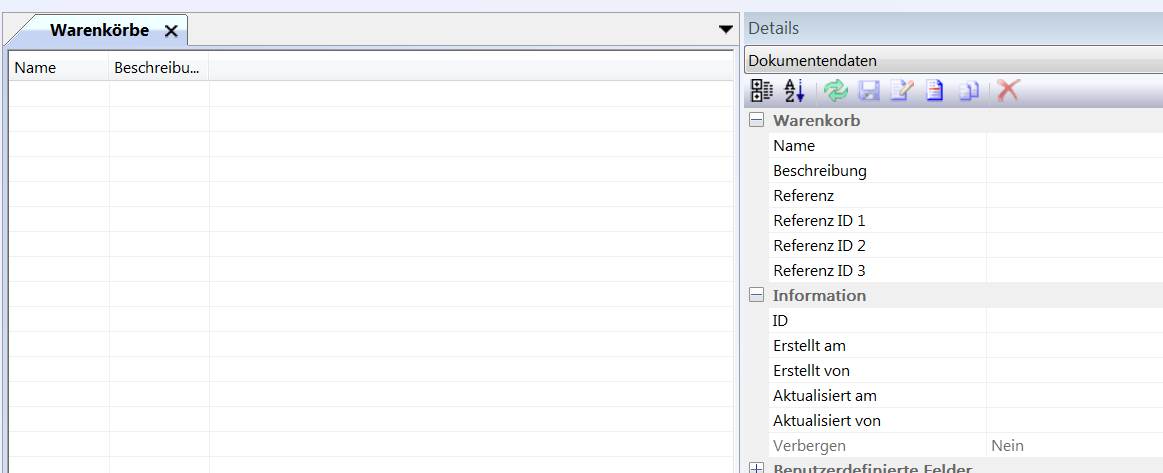This screenshot has width=1163, height=473.
Task: Open the tab list dropdown arrow
Action: 726,30
